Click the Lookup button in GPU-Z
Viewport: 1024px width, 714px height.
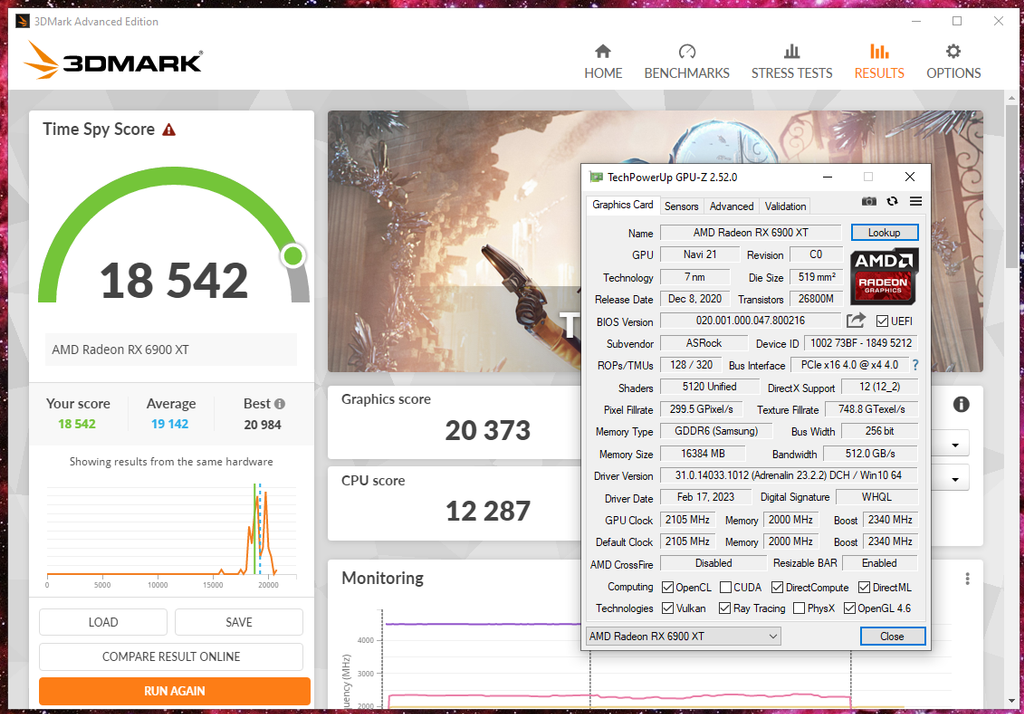(884, 233)
